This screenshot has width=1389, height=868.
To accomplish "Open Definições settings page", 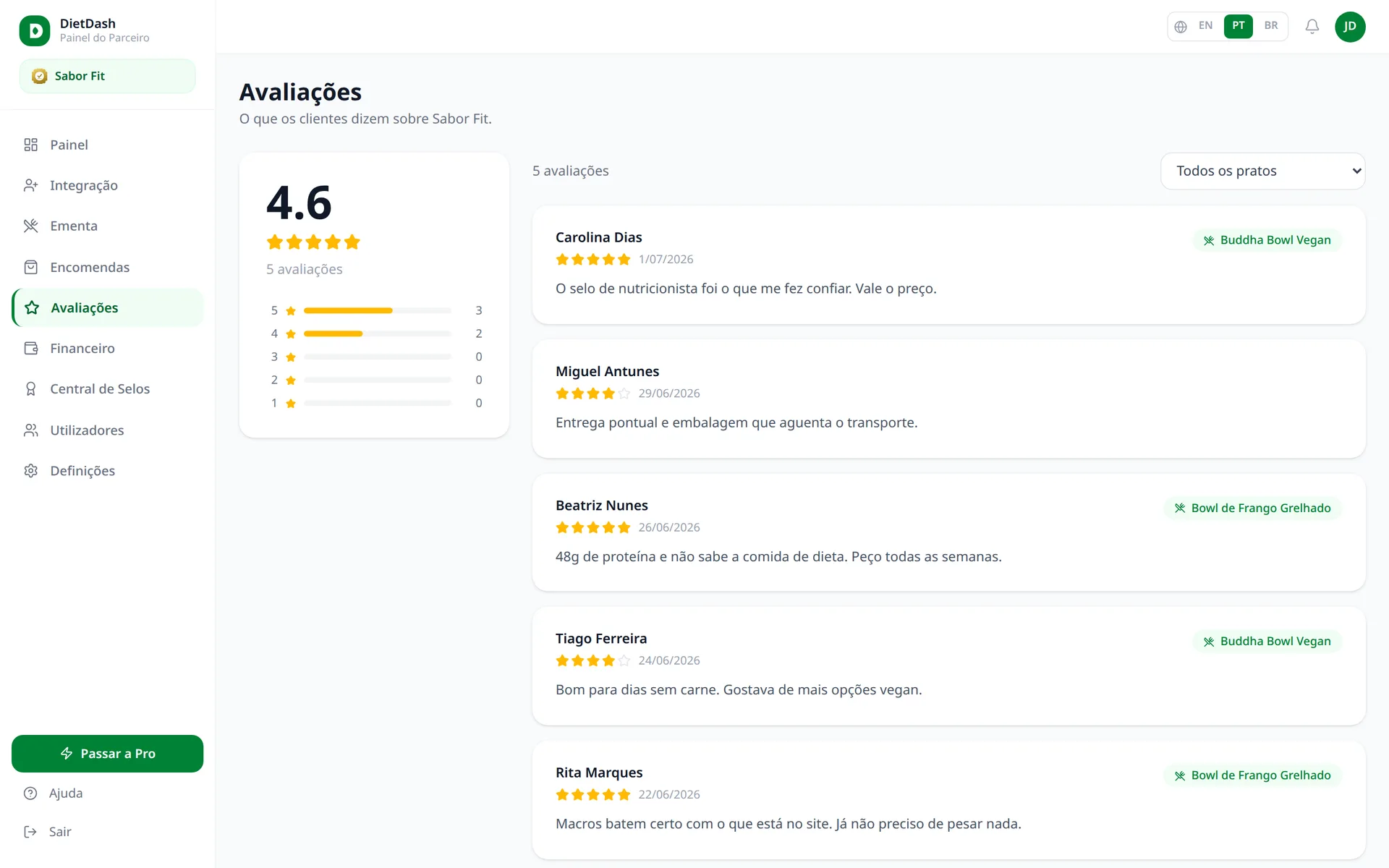I will 107,471.
